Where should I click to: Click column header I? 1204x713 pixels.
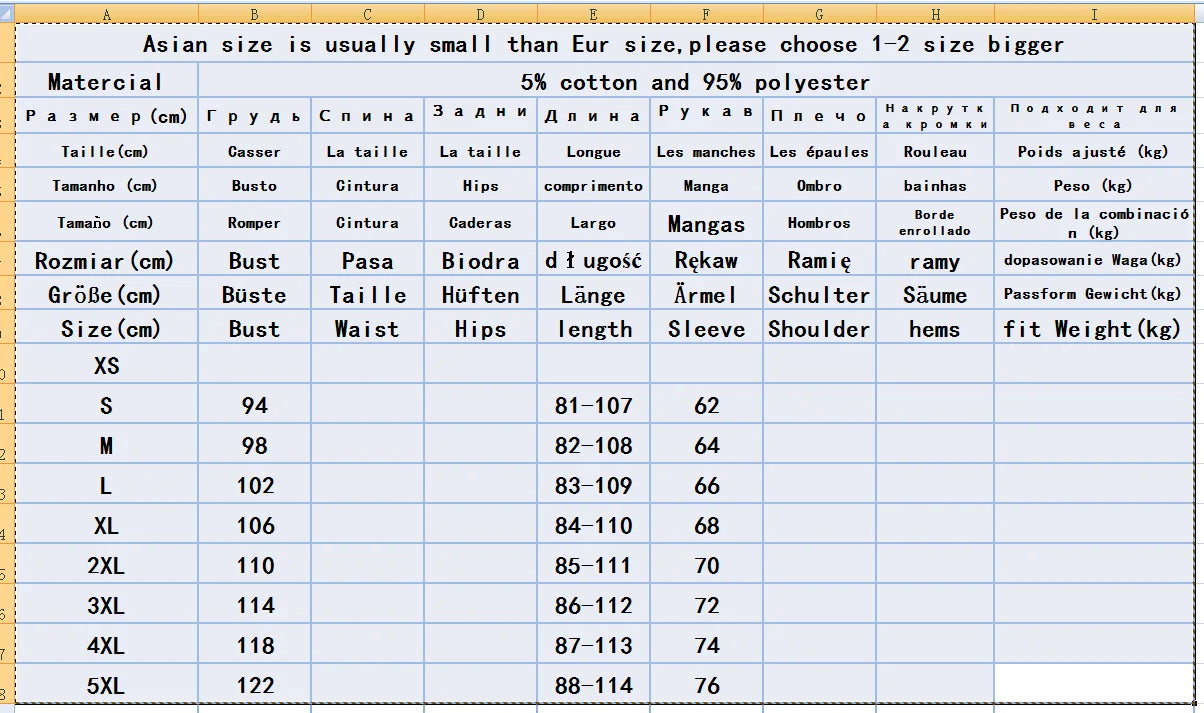[1095, 14]
